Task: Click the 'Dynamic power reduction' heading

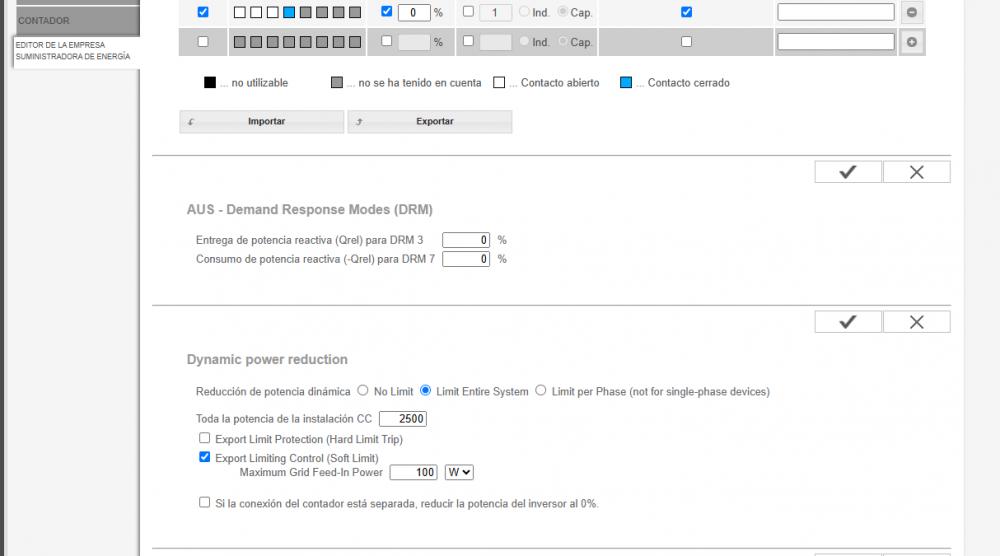Action: (x=267, y=360)
